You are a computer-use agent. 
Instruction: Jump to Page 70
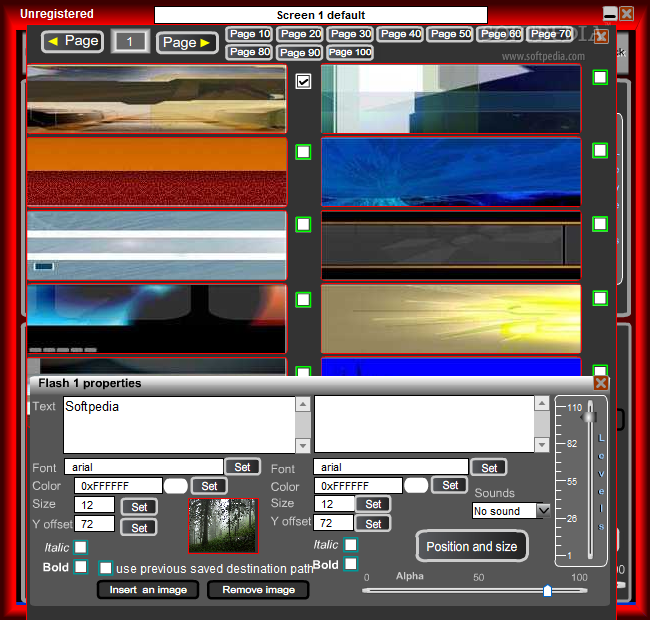(550, 34)
